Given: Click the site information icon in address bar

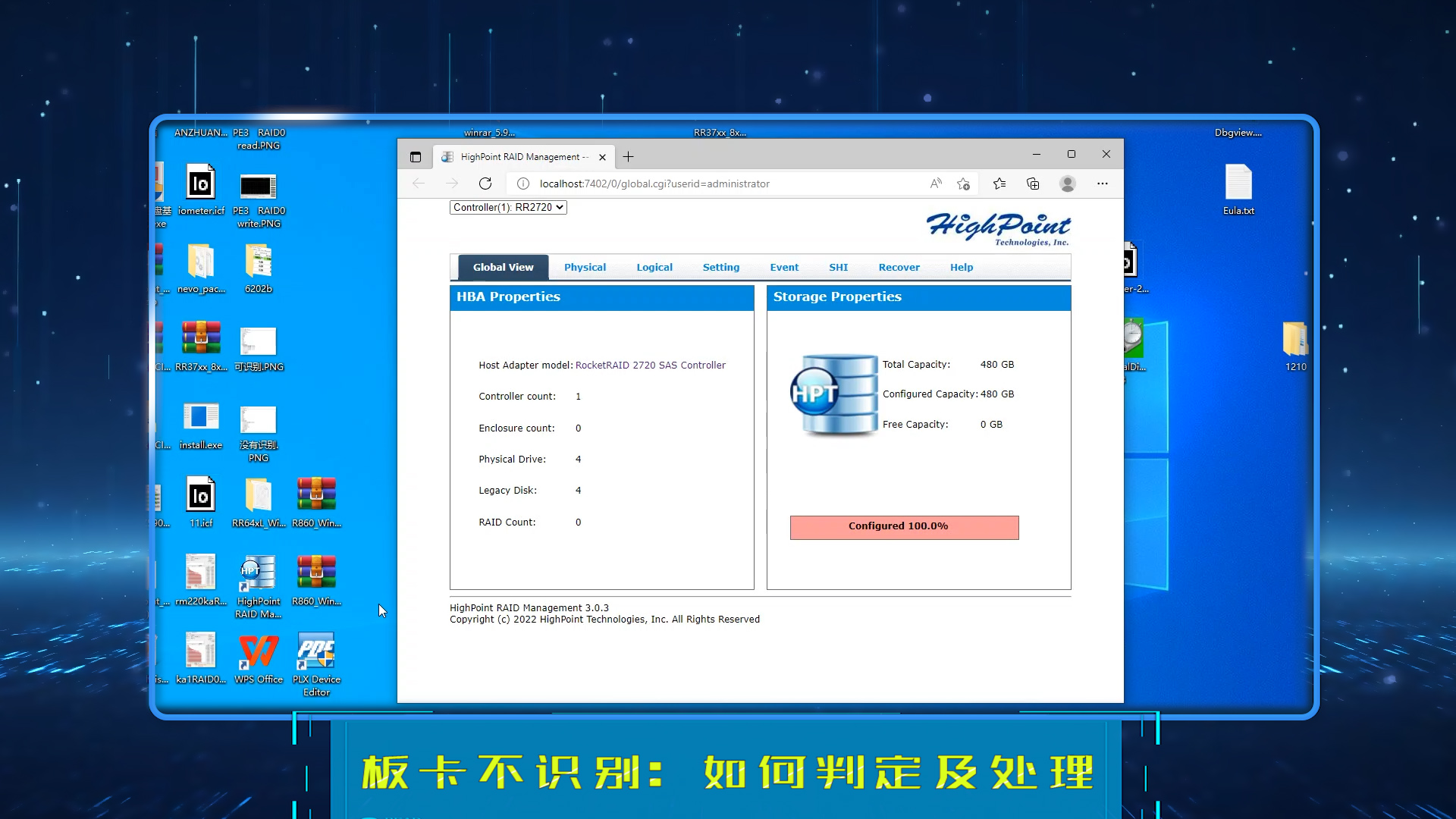Looking at the screenshot, I should (523, 184).
